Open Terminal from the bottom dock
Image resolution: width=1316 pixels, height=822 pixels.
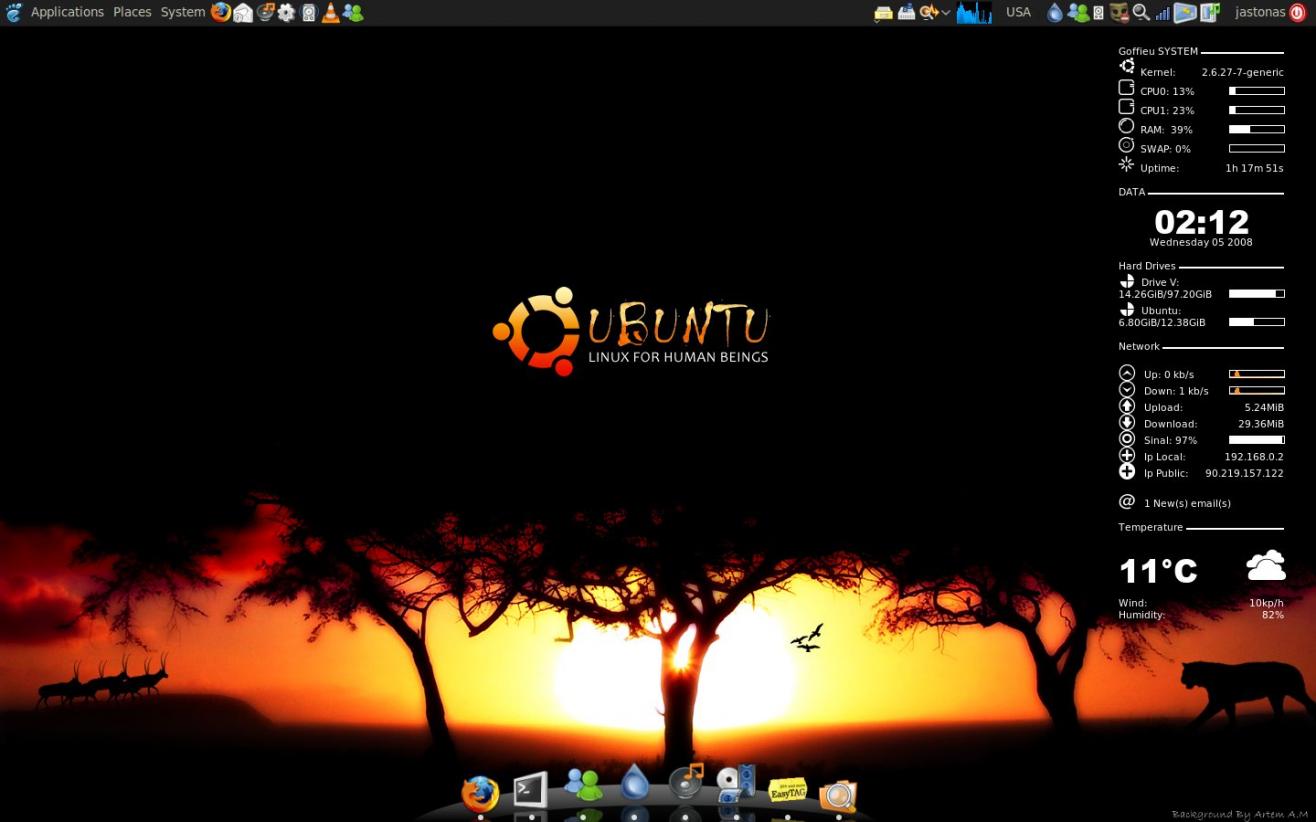point(530,790)
